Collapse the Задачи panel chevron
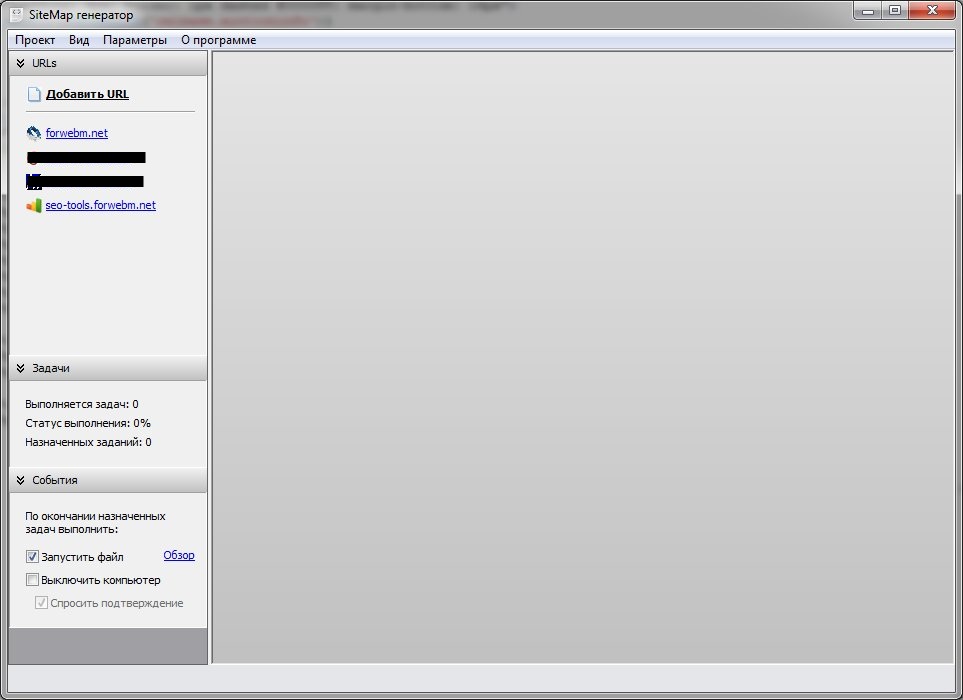Screen dimensions: 963x700 pyautogui.click(x=20, y=368)
